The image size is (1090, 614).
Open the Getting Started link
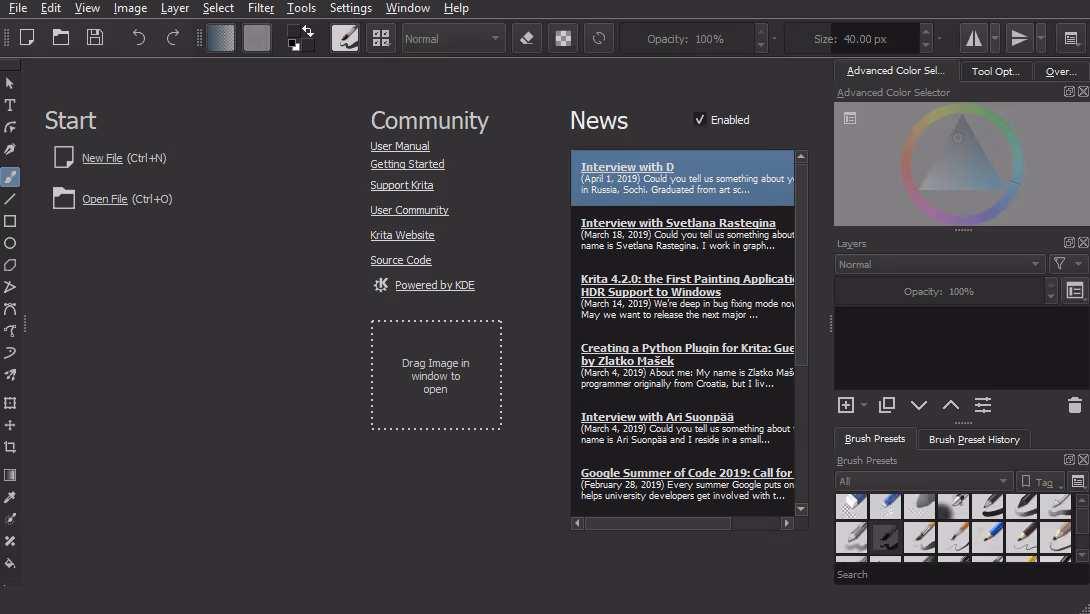click(407, 164)
